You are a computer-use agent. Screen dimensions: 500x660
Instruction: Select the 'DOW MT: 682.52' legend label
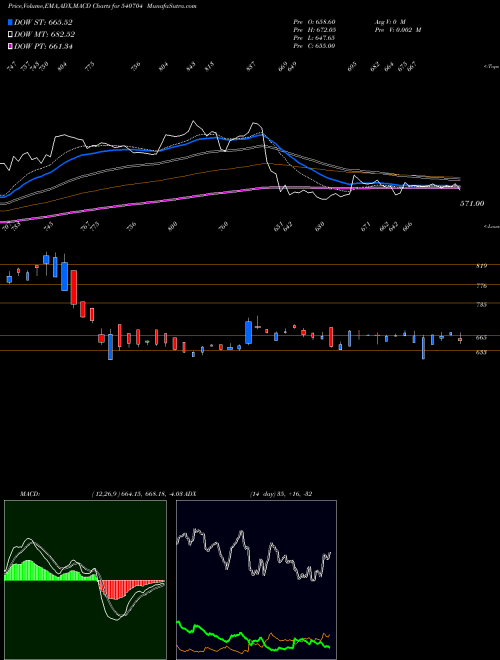click(45, 35)
